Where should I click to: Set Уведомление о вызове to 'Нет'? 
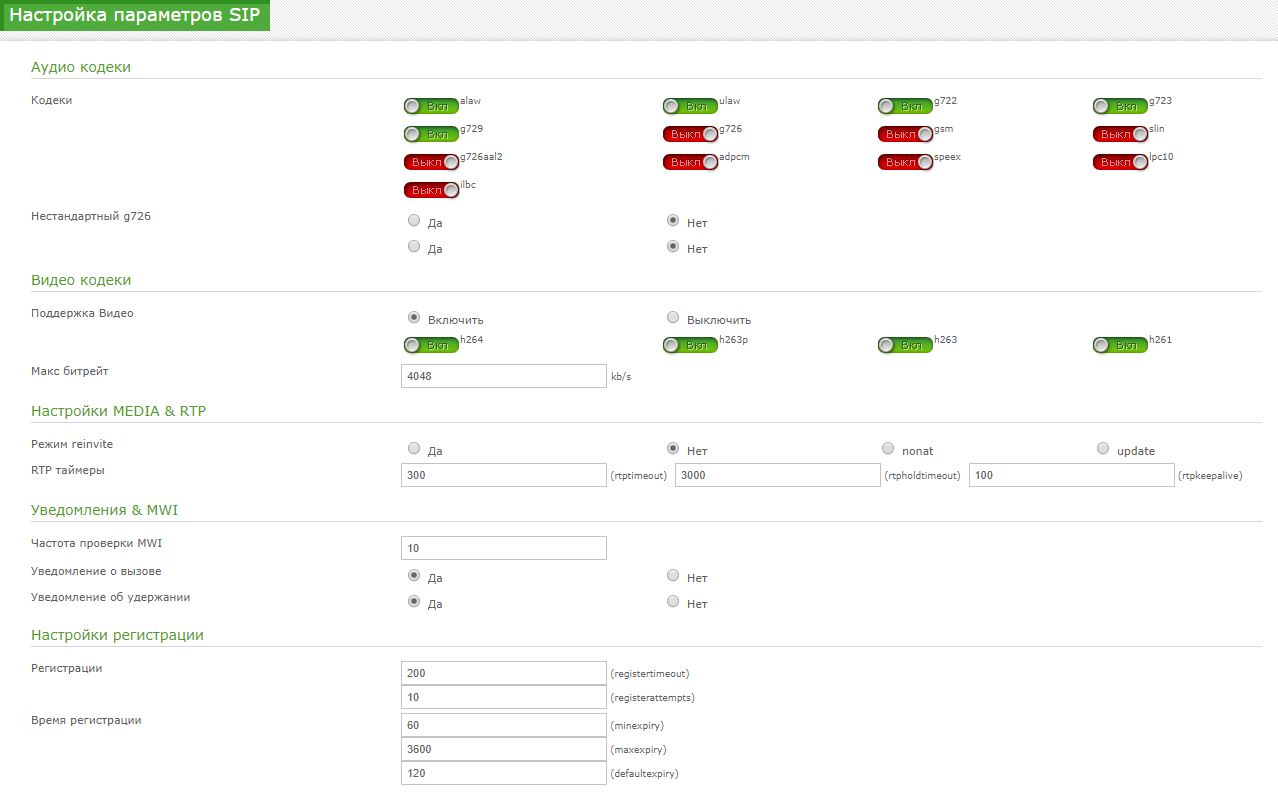[x=673, y=576]
